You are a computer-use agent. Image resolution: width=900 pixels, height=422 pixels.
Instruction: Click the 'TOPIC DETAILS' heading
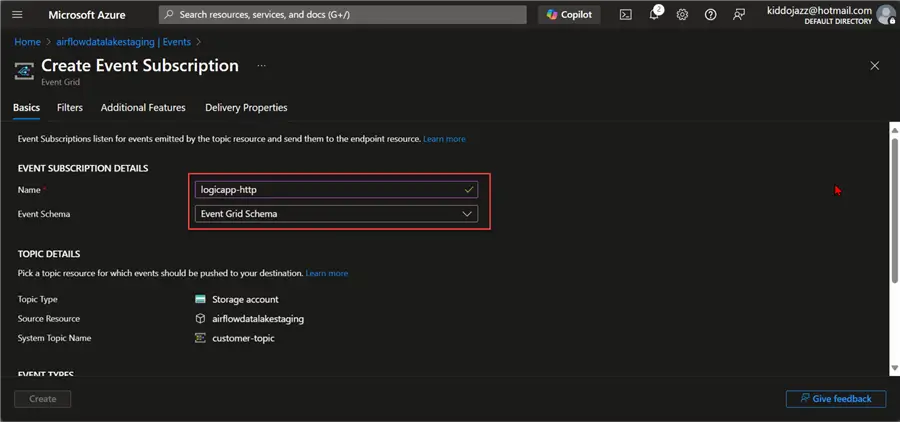coord(49,254)
